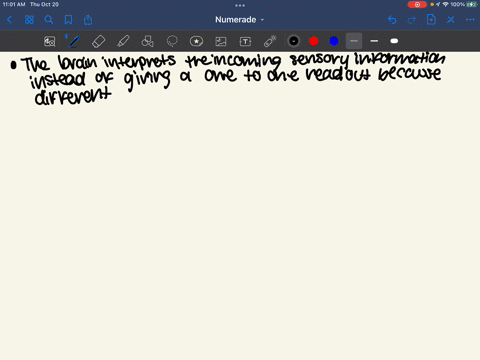Viewport: 480px width, 360px height.
Task: Open the search magnifier
Action: pyautogui.click(x=49, y=20)
